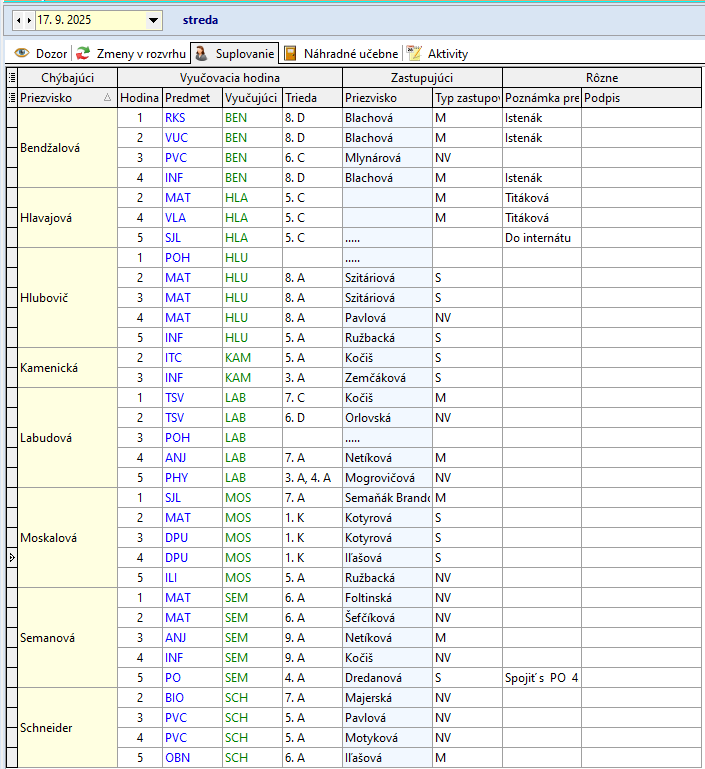The image size is (705, 769).
Task: Open the date picker dropdown arrow
Action: 153,20
